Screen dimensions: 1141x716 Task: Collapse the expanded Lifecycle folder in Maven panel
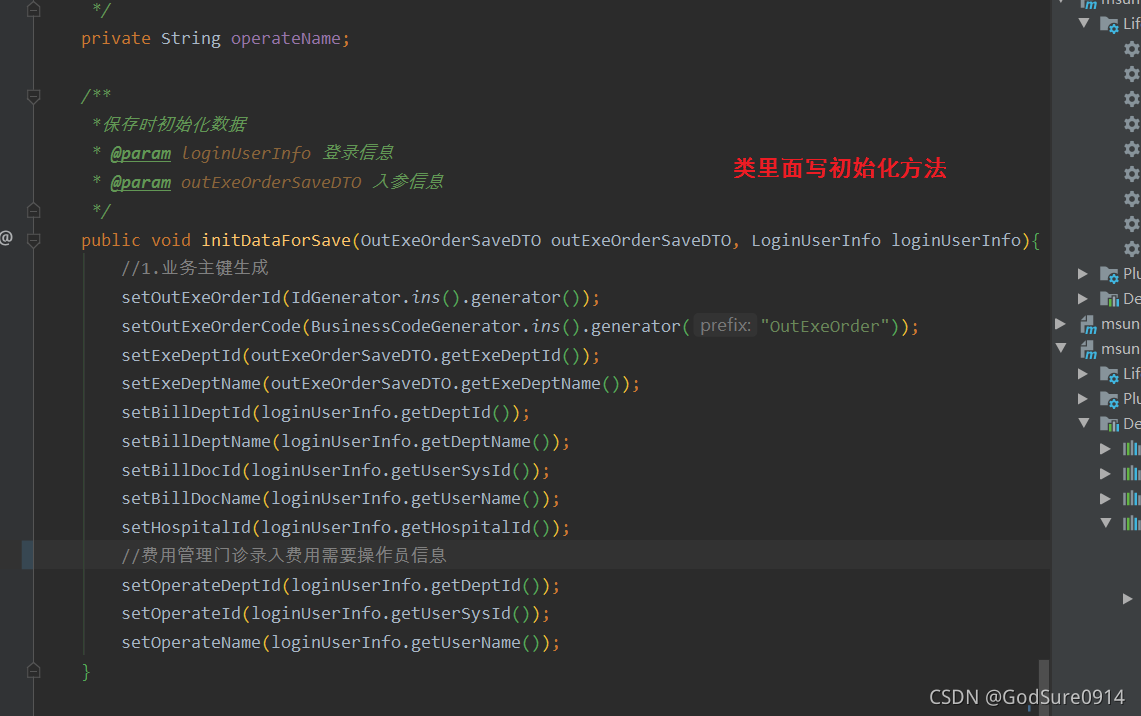pos(1084,23)
